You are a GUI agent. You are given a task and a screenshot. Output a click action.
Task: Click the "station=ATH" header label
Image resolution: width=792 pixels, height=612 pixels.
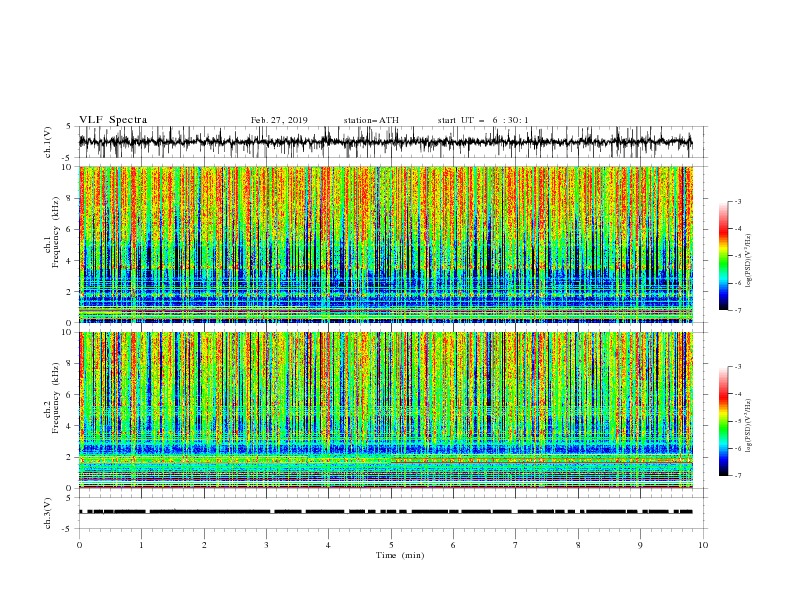pyautogui.click(x=371, y=120)
